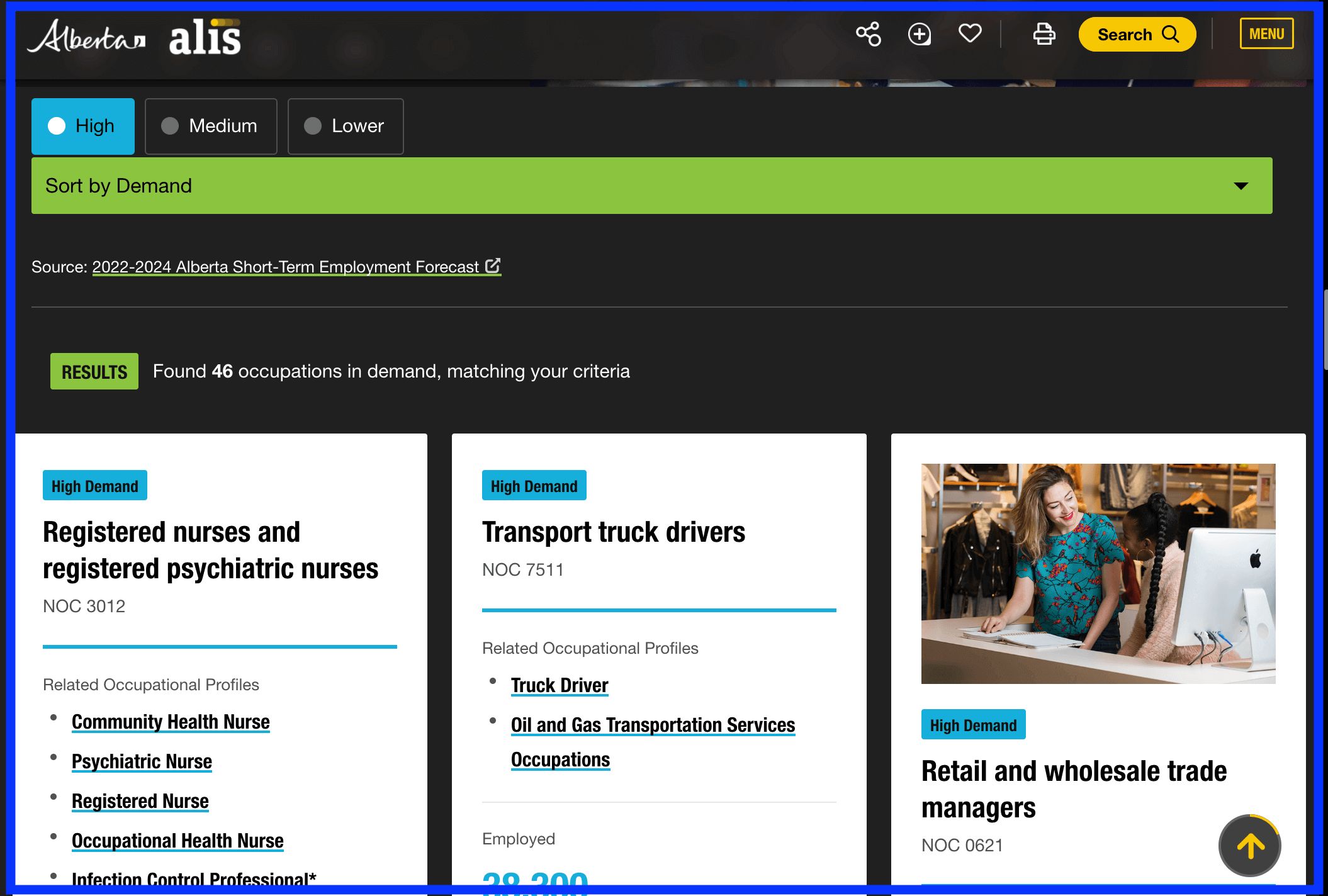Click the alis logo
Image resolution: width=1328 pixels, height=896 pixels.
(x=205, y=37)
